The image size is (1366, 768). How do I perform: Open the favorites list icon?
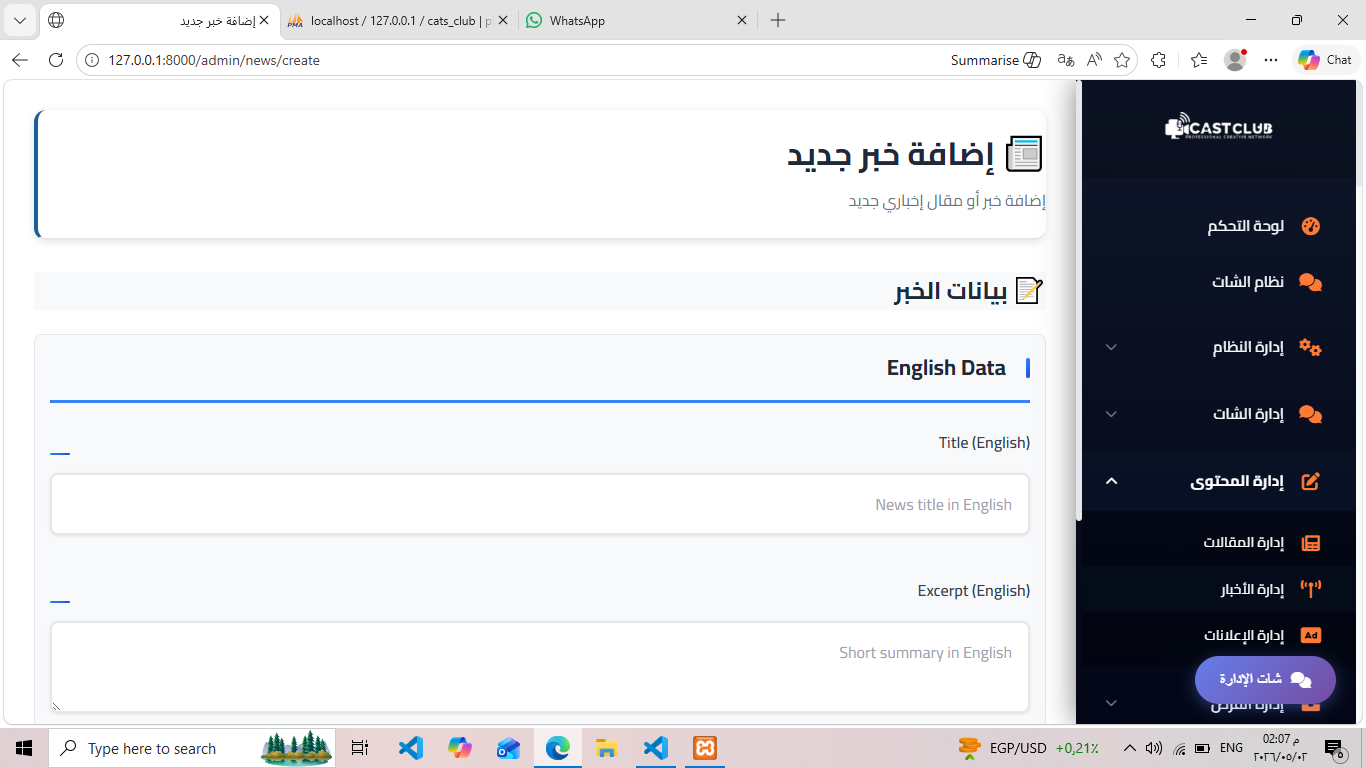[x=1199, y=60]
